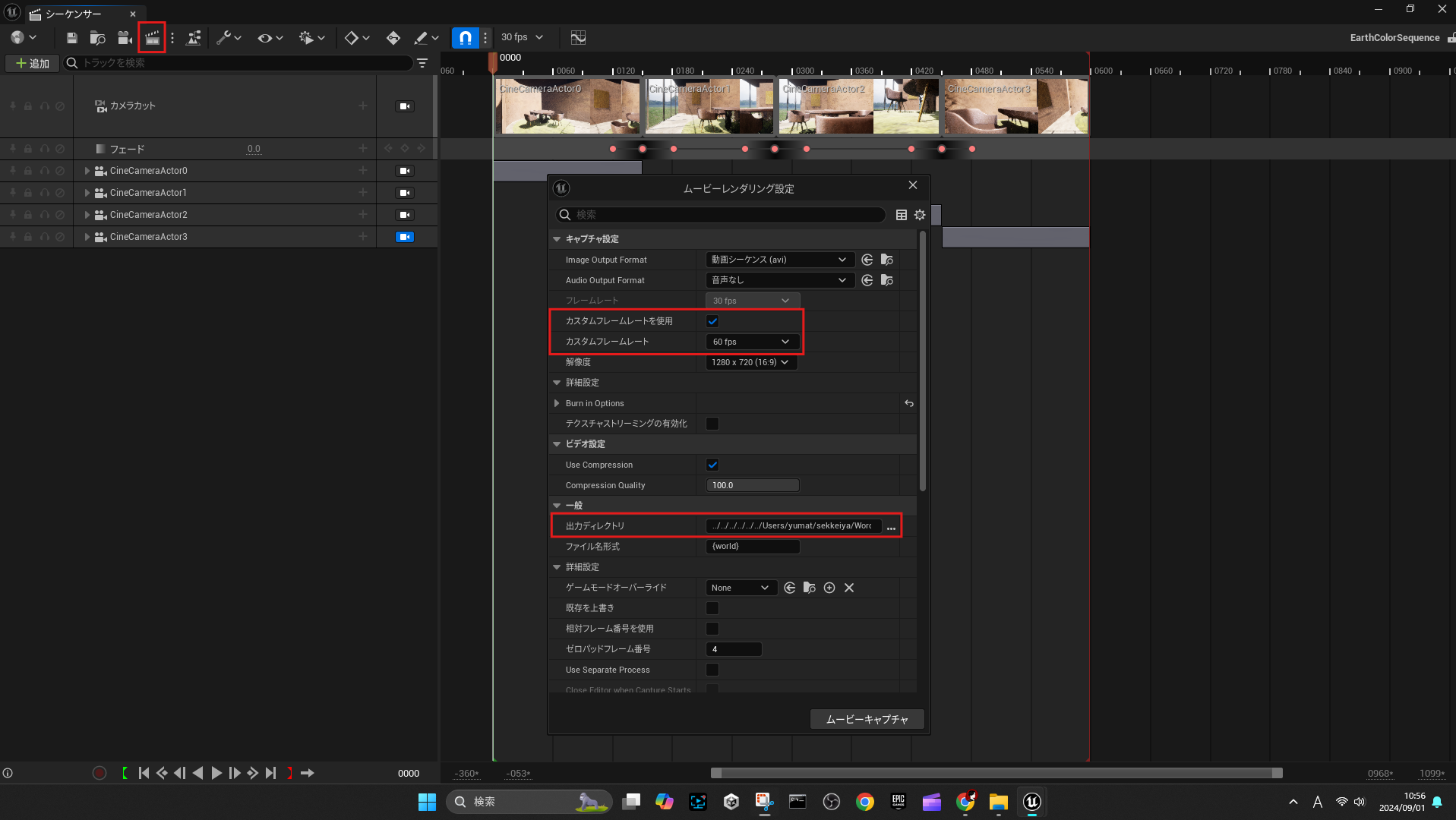Click the render movie clapperboard icon
This screenshot has height=820, width=1456.
tap(153, 38)
